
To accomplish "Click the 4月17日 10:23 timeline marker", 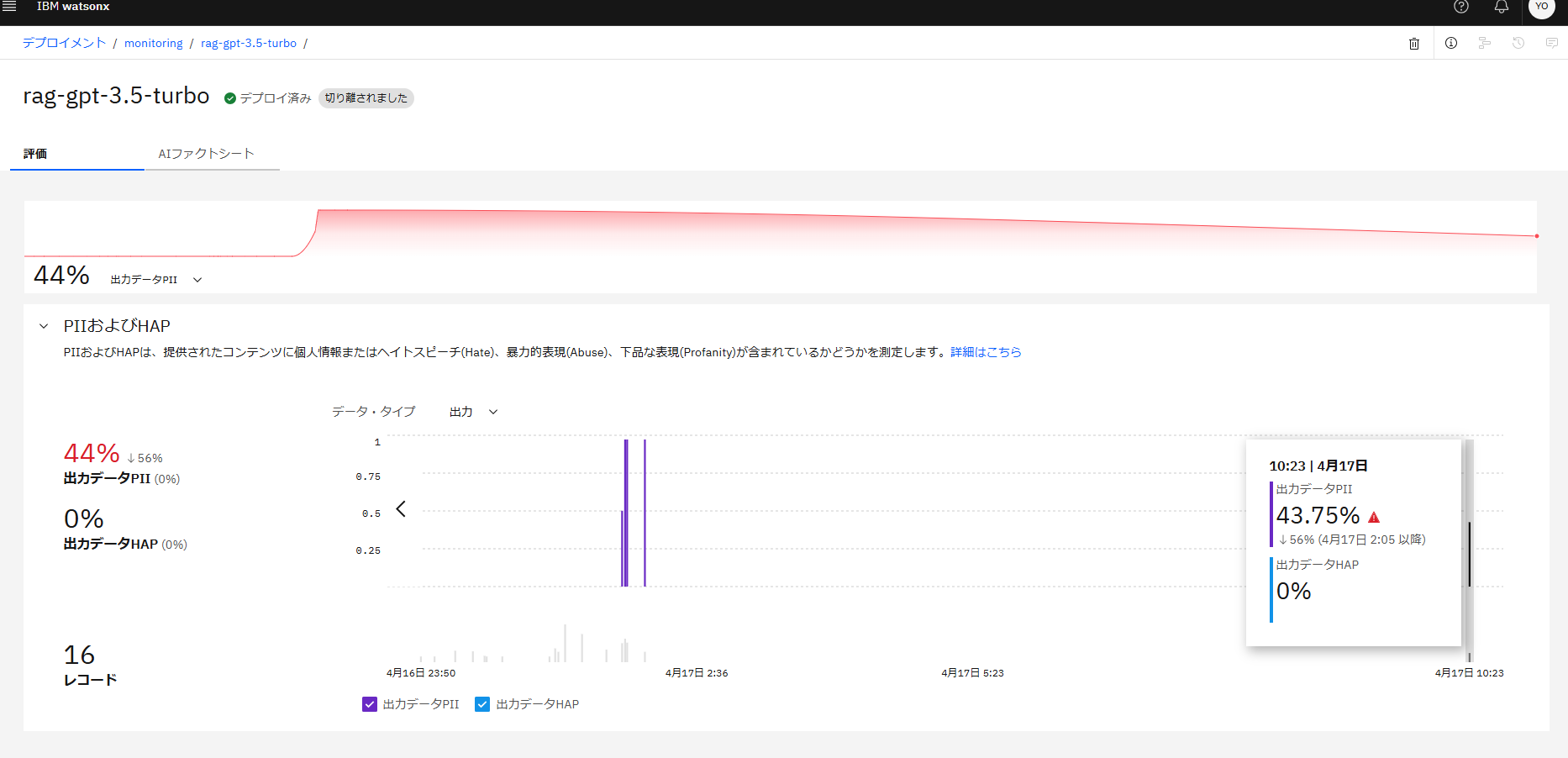I will click(x=1469, y=673).
